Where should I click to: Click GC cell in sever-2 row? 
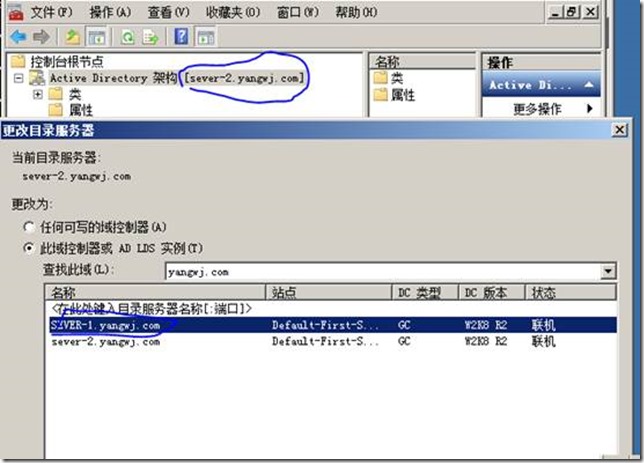[404, 341]
